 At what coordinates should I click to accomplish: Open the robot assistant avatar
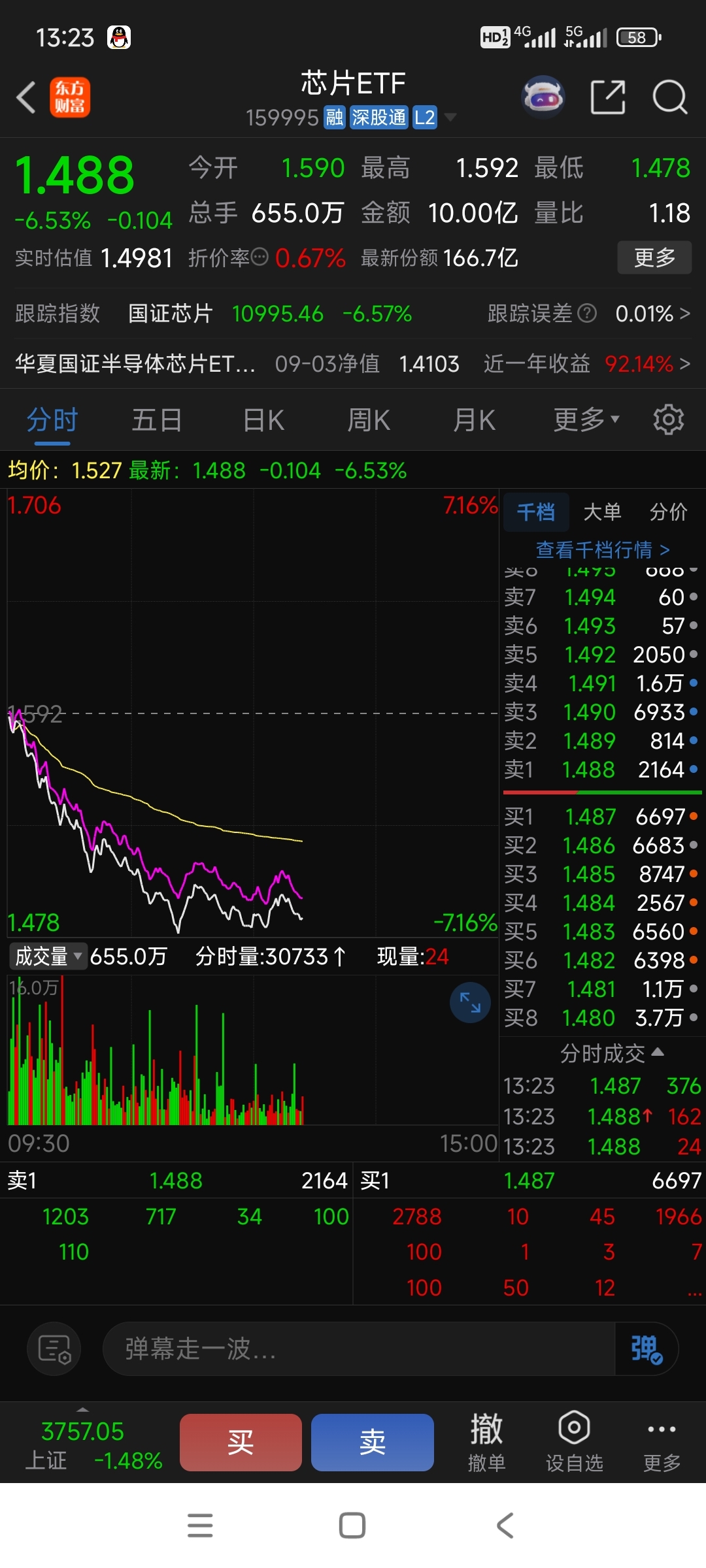click(543, 97)
